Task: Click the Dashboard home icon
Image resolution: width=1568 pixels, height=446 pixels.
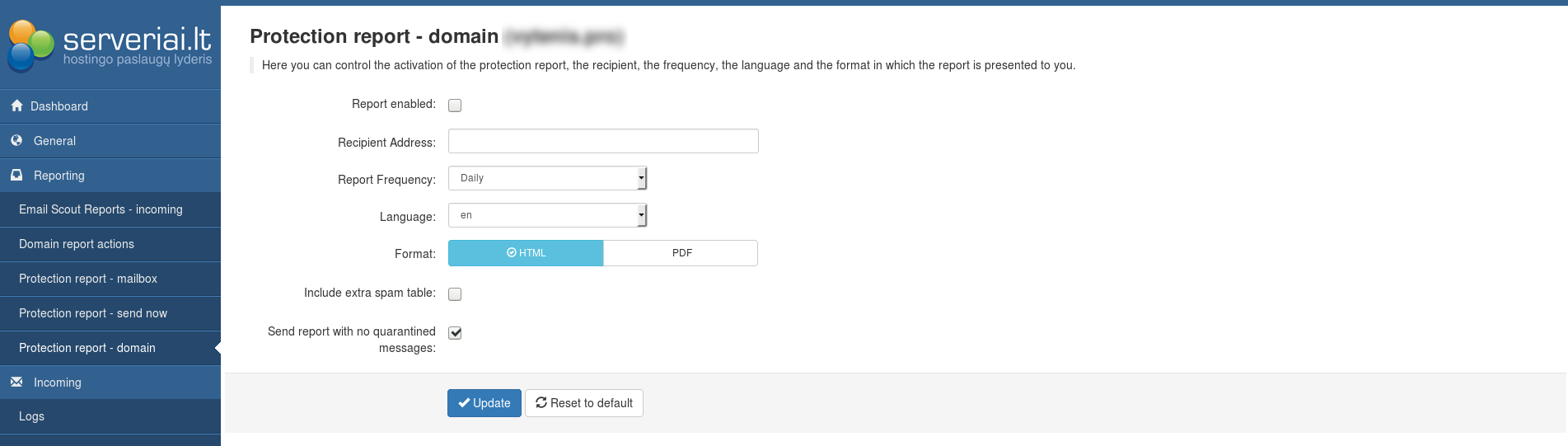Action: coord(16,106)
